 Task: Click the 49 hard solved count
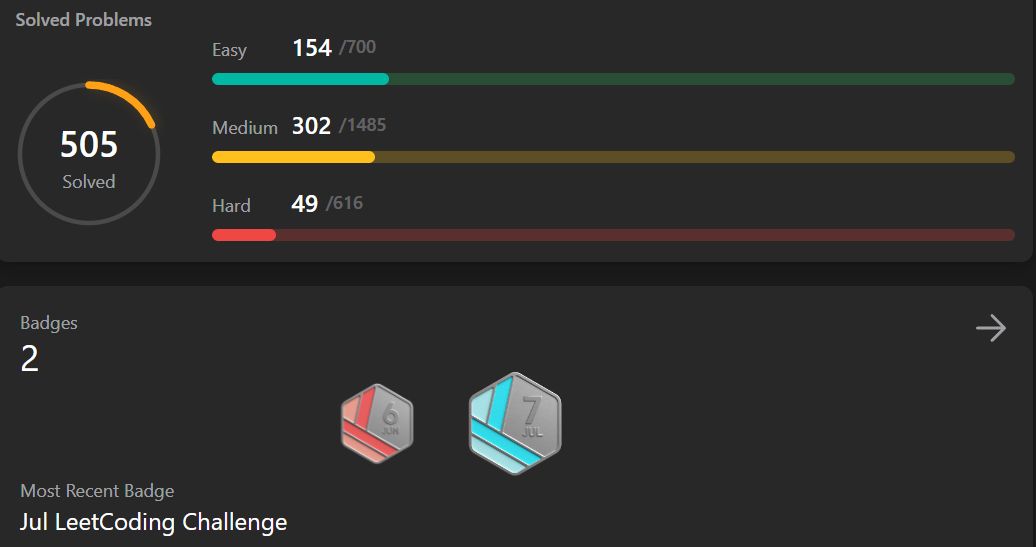click(305, 203)
